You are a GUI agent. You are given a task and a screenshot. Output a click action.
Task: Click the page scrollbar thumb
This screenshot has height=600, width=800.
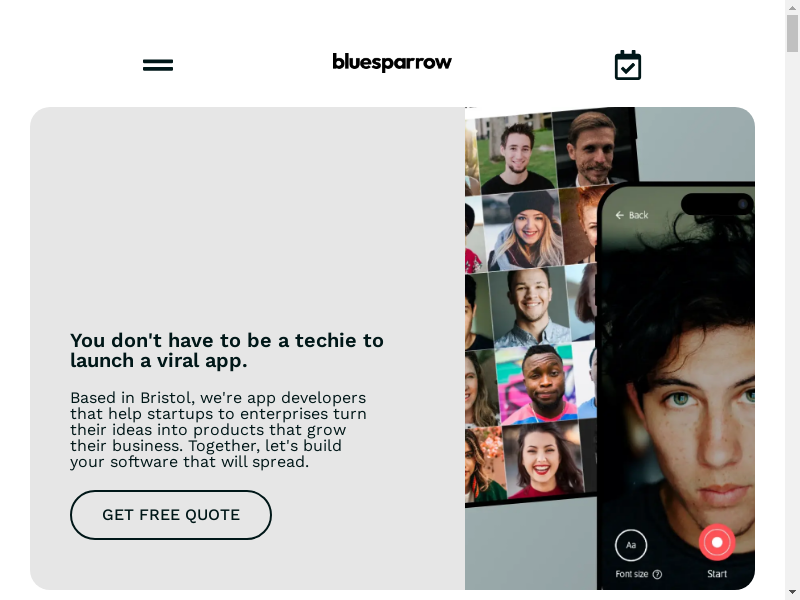792,34
